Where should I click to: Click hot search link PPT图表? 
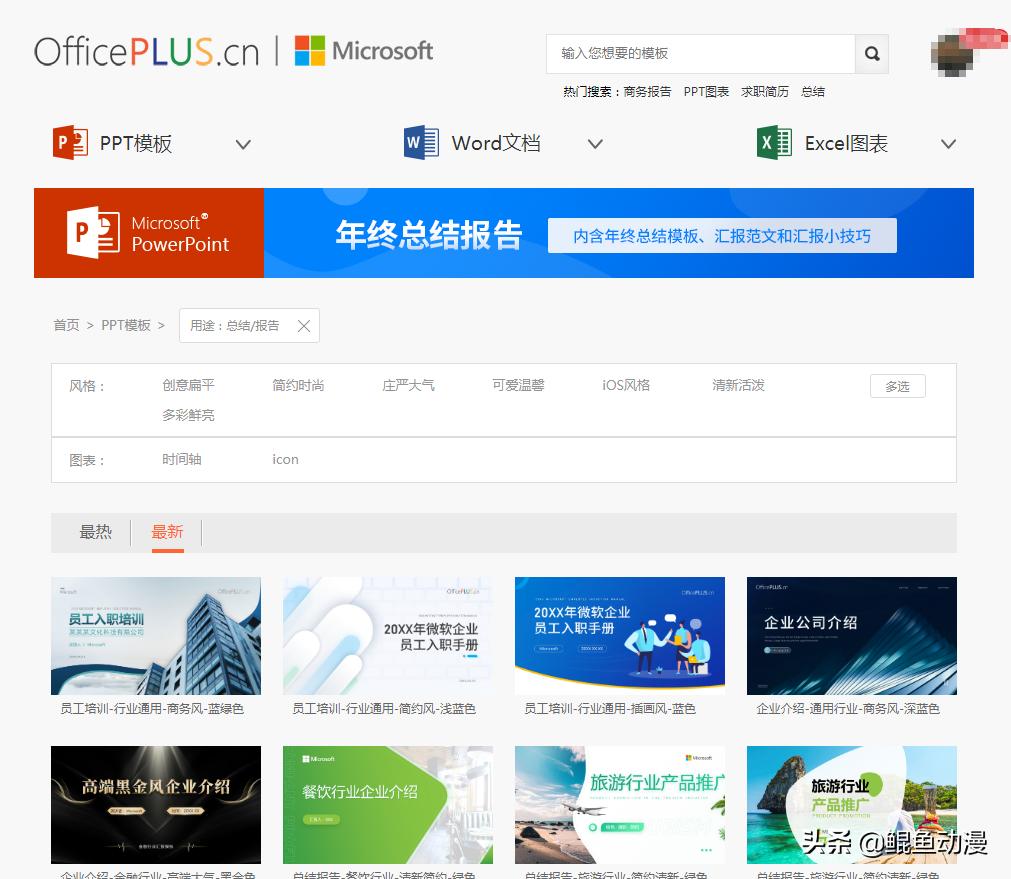[x=706, y=92]
